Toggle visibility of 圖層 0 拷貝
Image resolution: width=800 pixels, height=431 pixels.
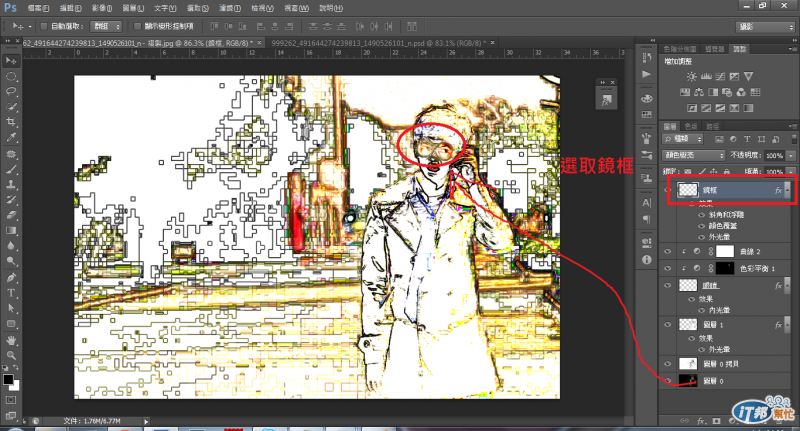coord(667,364)
